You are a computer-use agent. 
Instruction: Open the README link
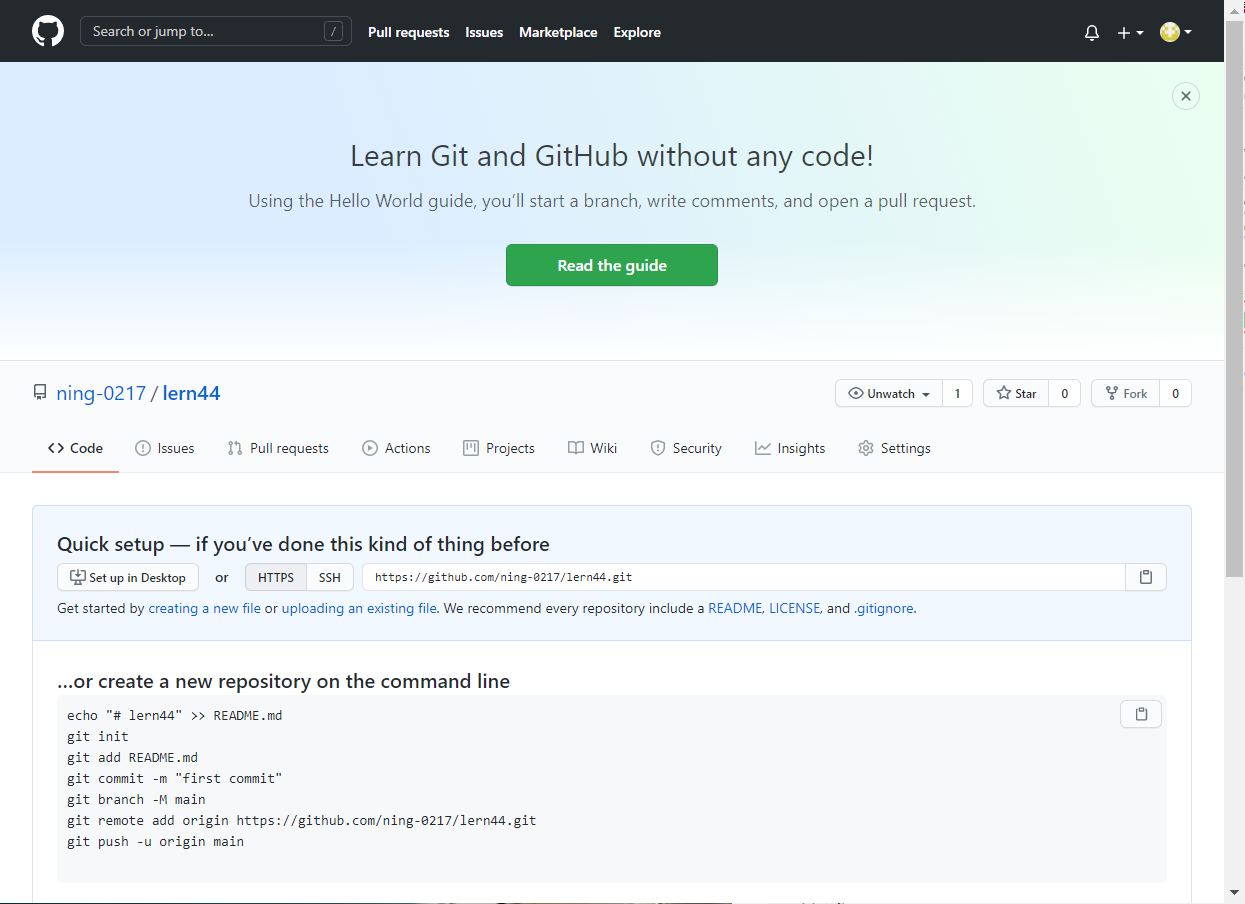coord(735,608)
